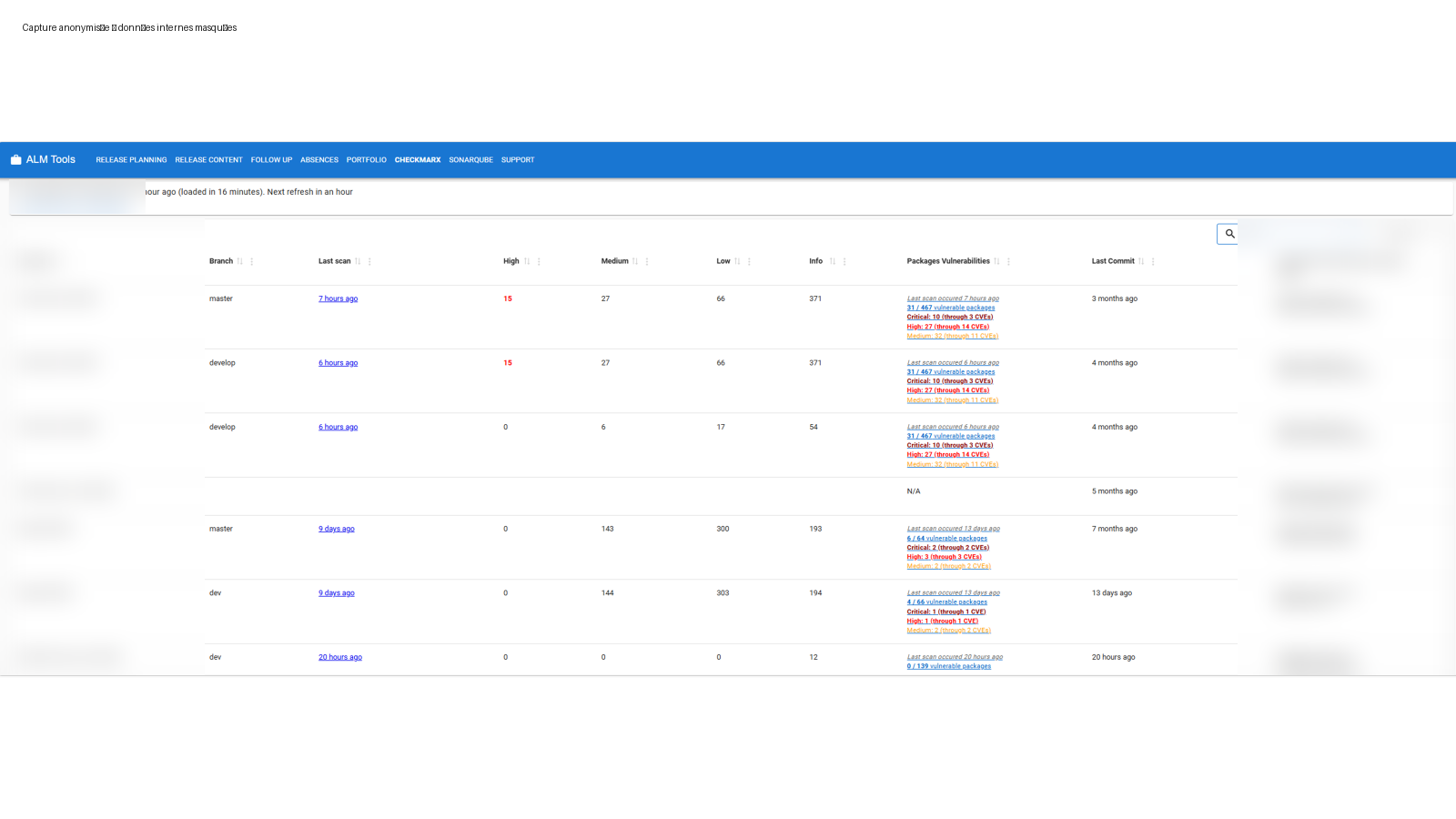Click the '13 days ago' last commit cell
The width and height of the screenshot is (1456, 819).
pos(1112,593)
